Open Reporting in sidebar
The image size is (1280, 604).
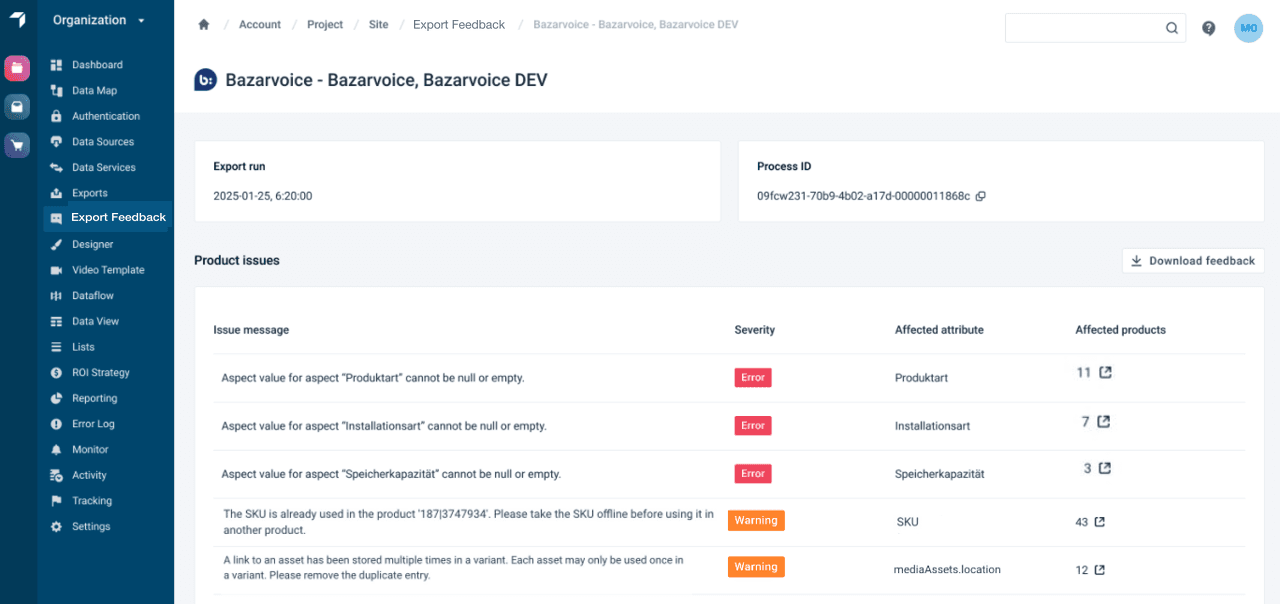tap(94, 398)
